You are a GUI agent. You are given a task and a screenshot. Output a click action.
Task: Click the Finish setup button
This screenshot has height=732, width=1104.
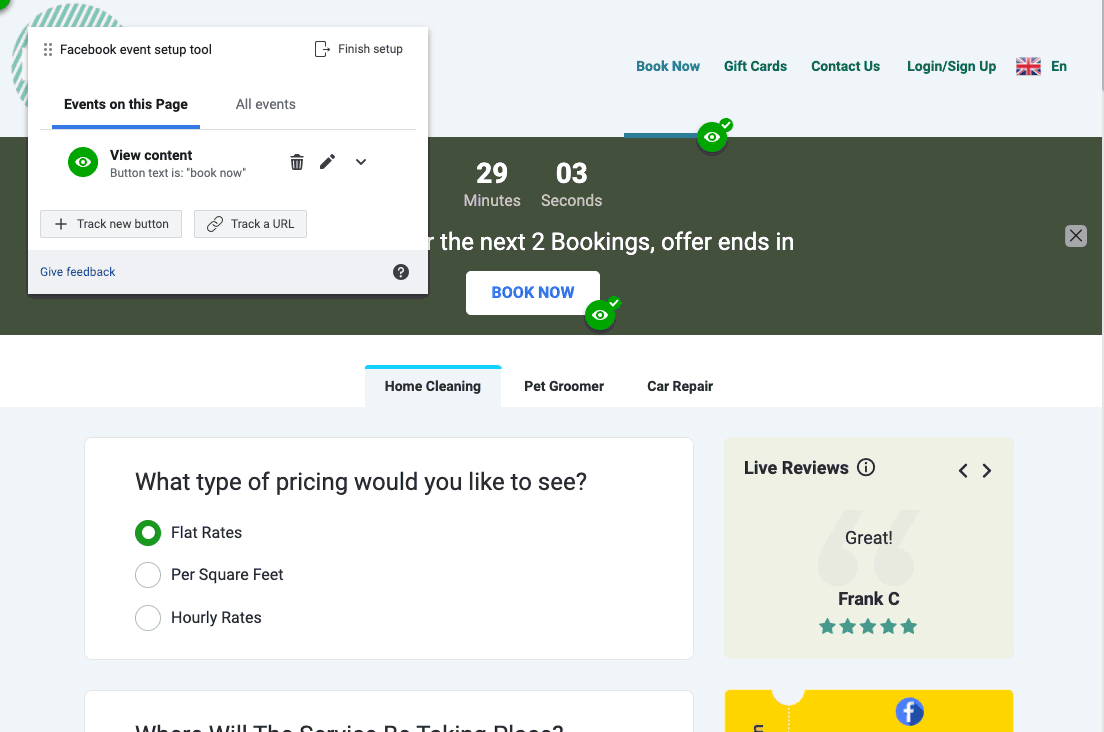(x=359, y=49)
